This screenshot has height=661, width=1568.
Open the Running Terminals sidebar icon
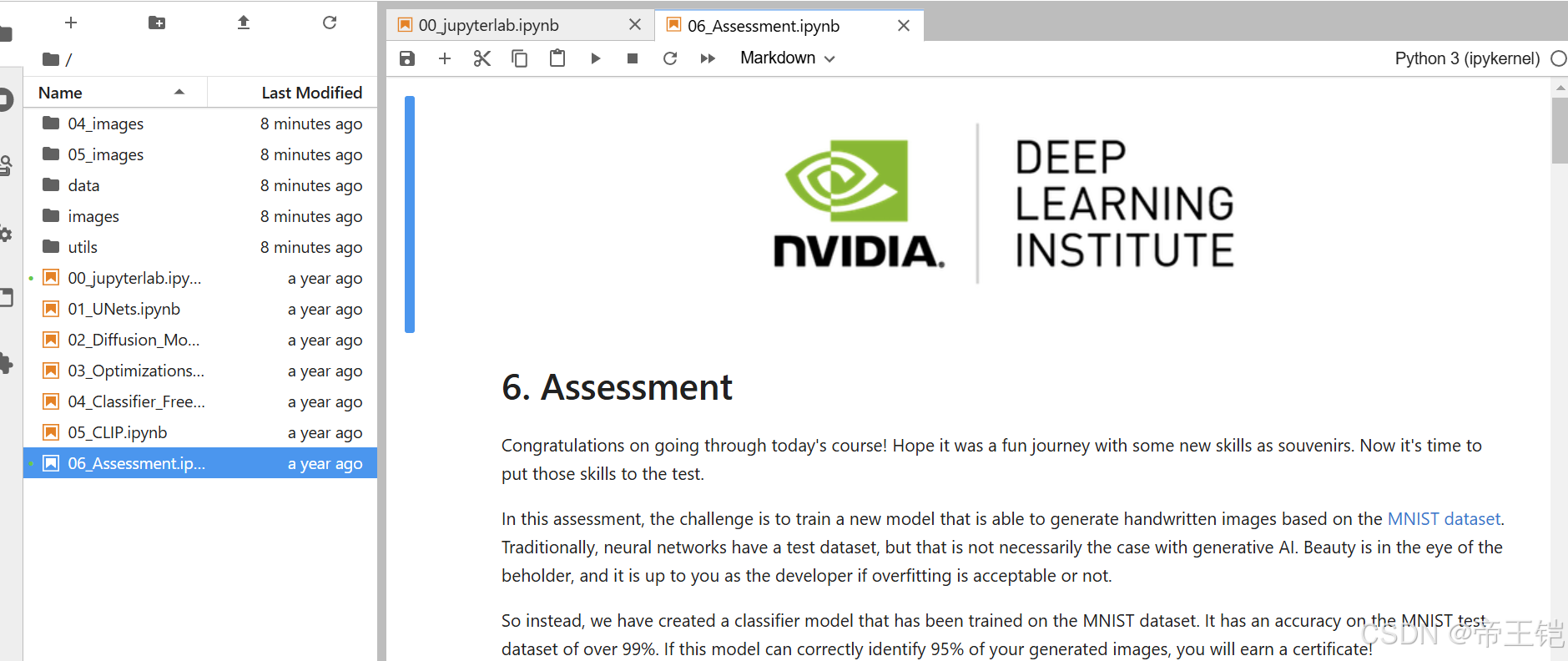click(6, 99)
